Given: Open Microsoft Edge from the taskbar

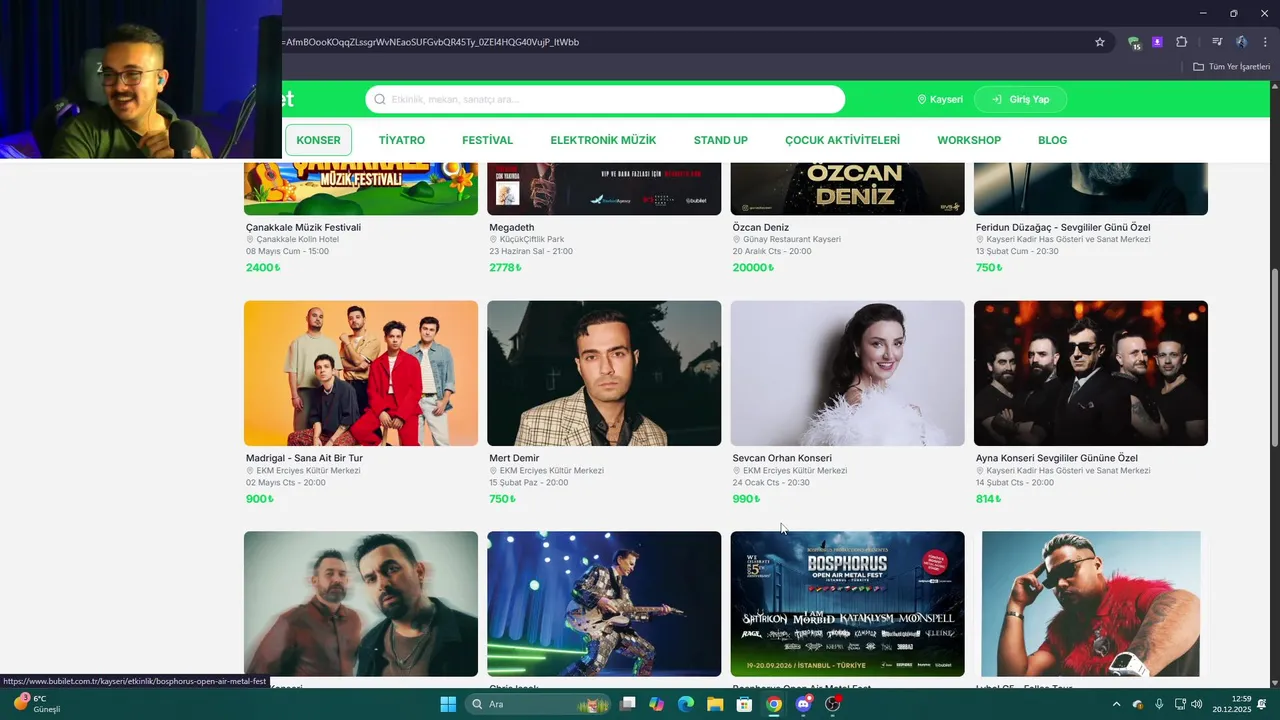Looking at the screenshot, I should 686,704.
